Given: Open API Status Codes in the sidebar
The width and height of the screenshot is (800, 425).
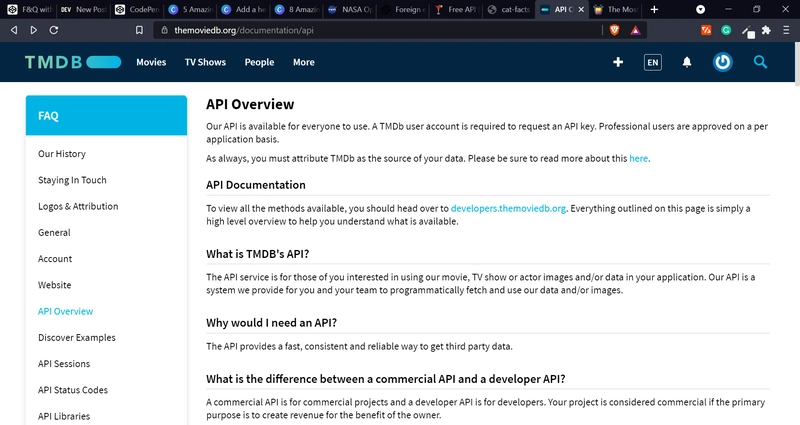Looking at the screenshot, I should pyautogui.click(x=72, y=390).
